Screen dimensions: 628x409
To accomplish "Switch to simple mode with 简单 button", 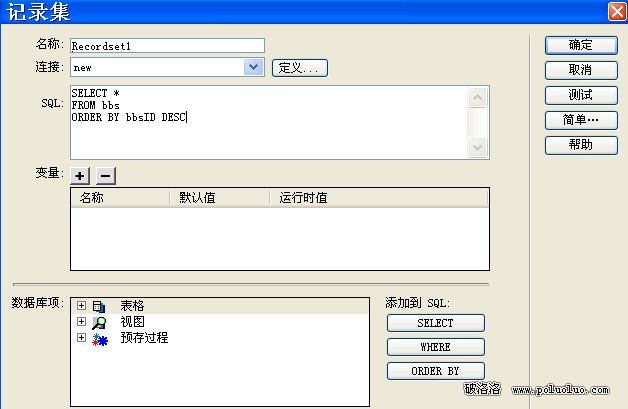I will (579, 120).
